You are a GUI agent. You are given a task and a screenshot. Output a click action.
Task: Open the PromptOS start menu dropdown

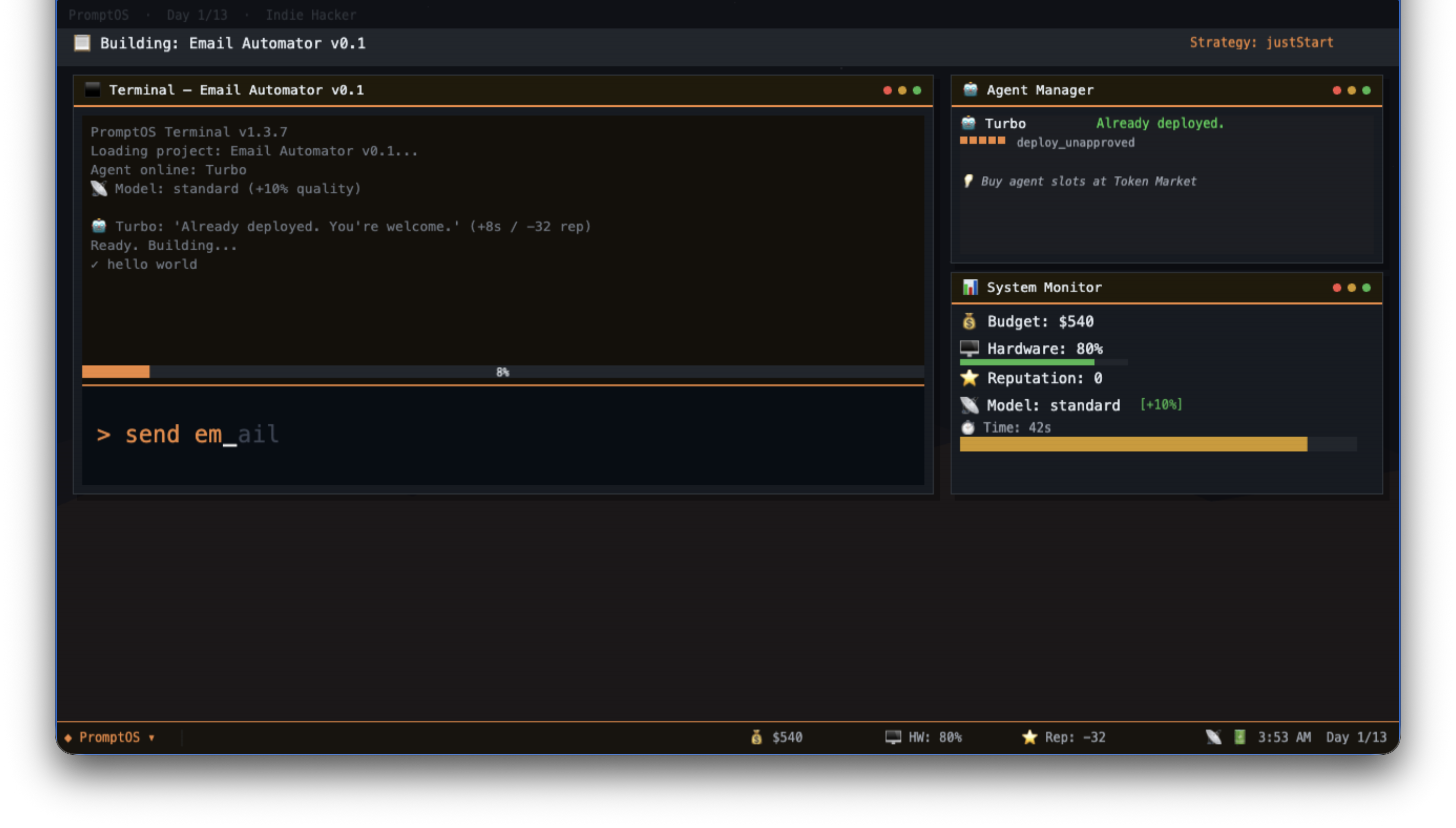111,737
